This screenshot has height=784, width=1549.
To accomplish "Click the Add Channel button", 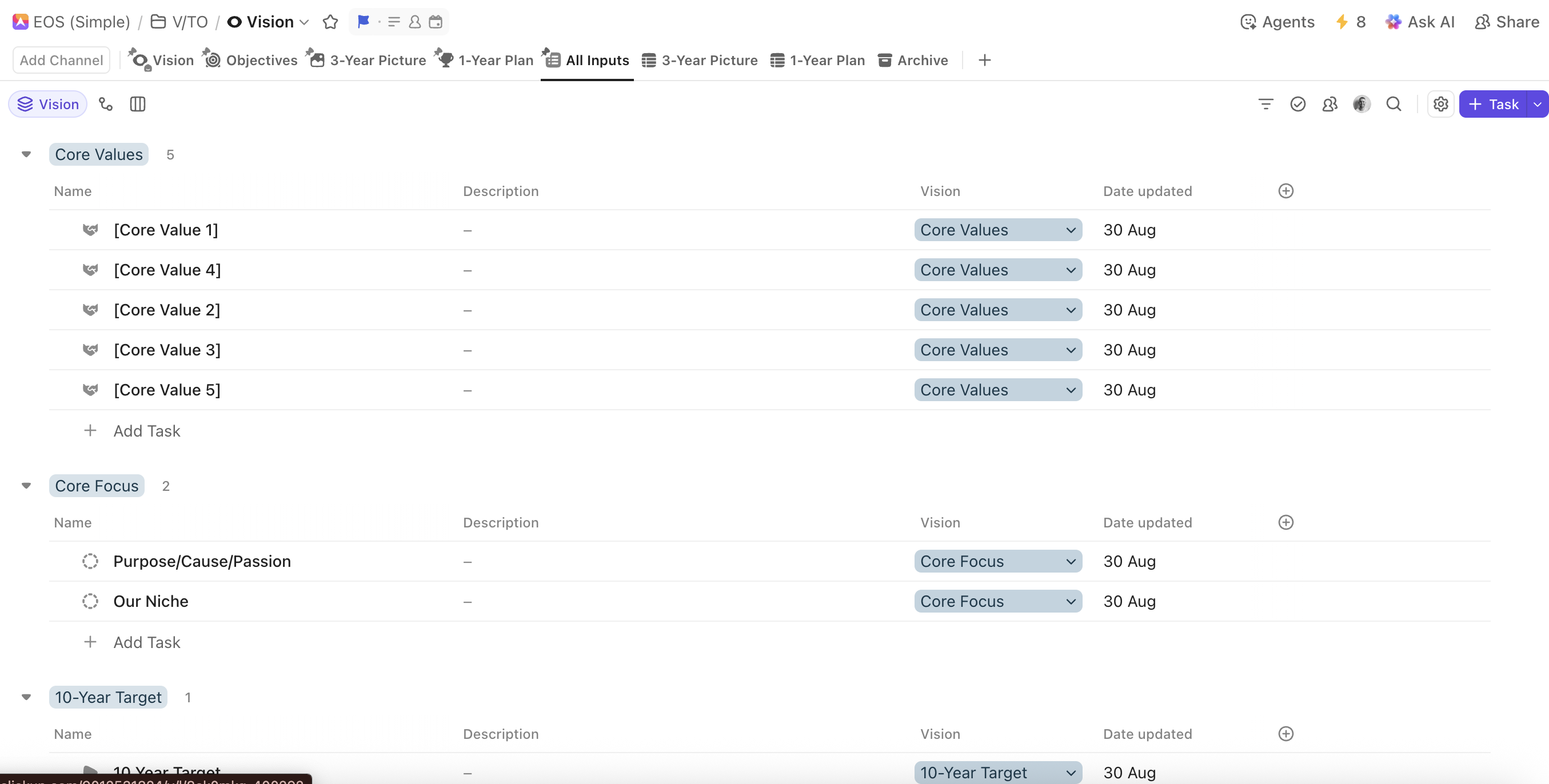I will coord(61,60).
